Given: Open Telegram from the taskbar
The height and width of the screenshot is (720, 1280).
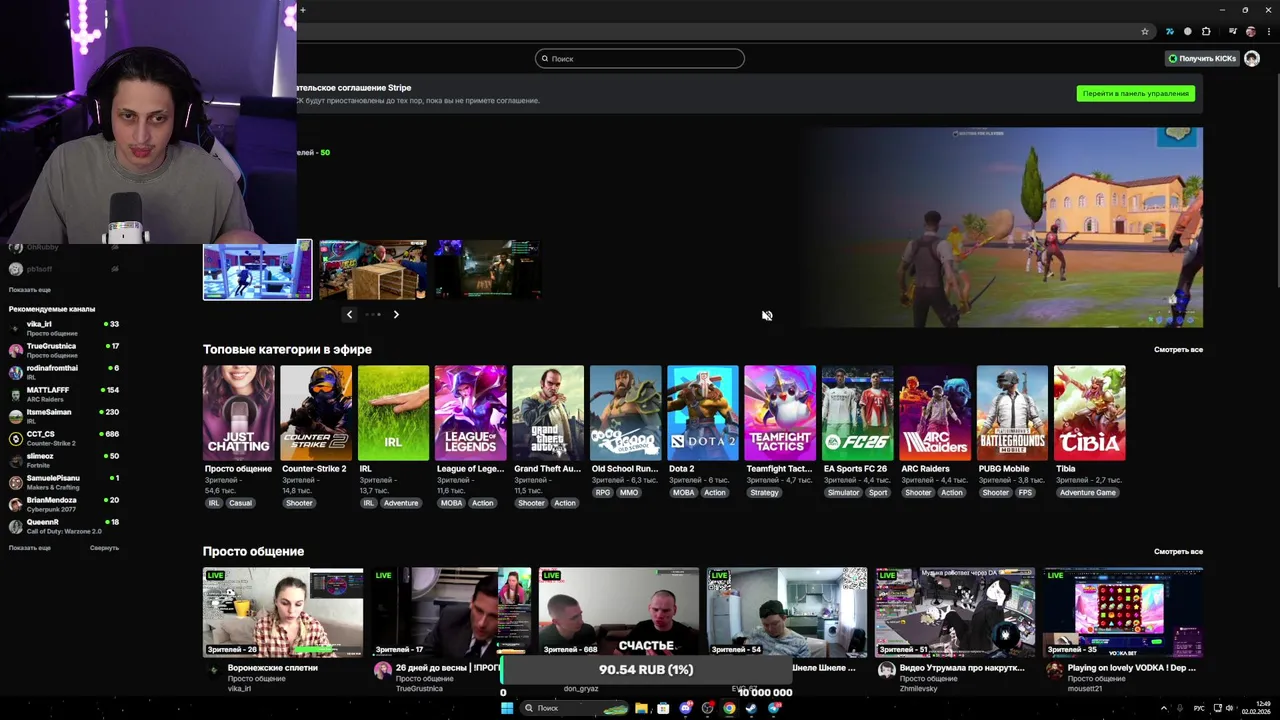Looking at the screenshot, I should pyautogui.click(x=774, y=708).
